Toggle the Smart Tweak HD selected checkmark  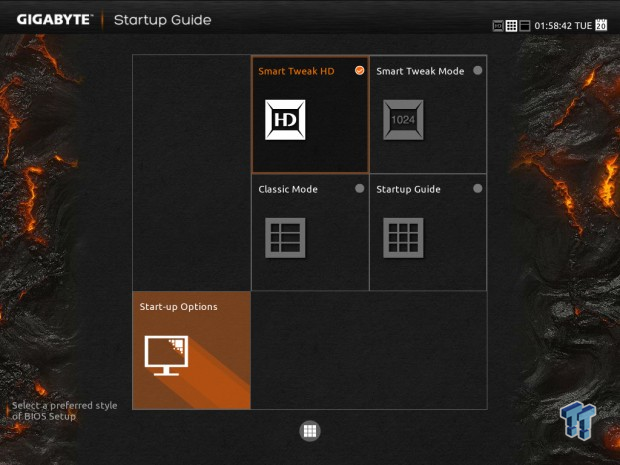pyautogui.click(x=359, y=70)
